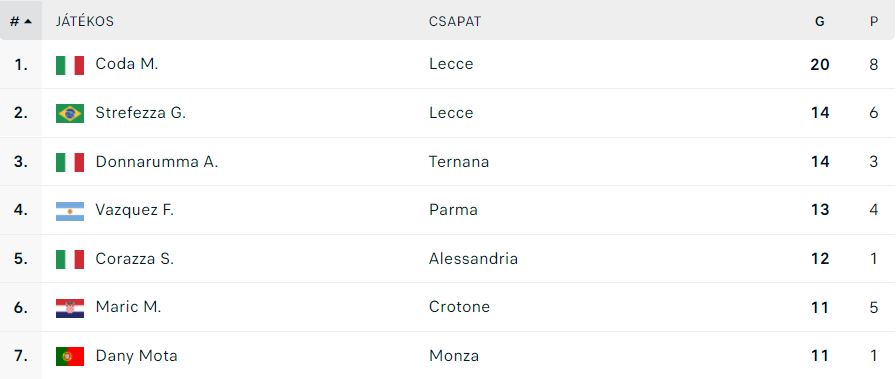896x379 pixels.
Task: Click the Italian flag beside Coda M.
Action: tap(70, 65)
